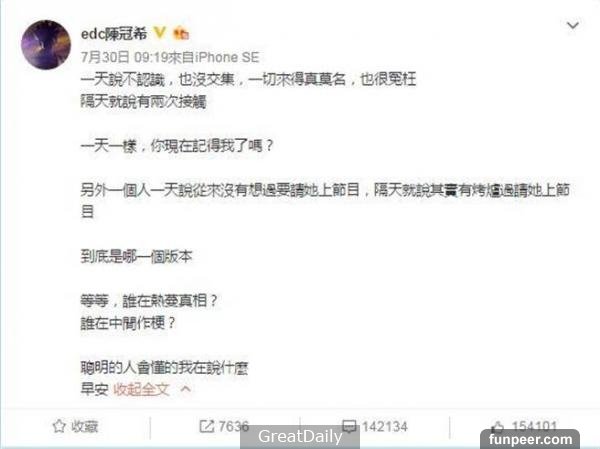
Task: Click the edc陳冠希 profile avatar
Action: [x=46, y=45]
